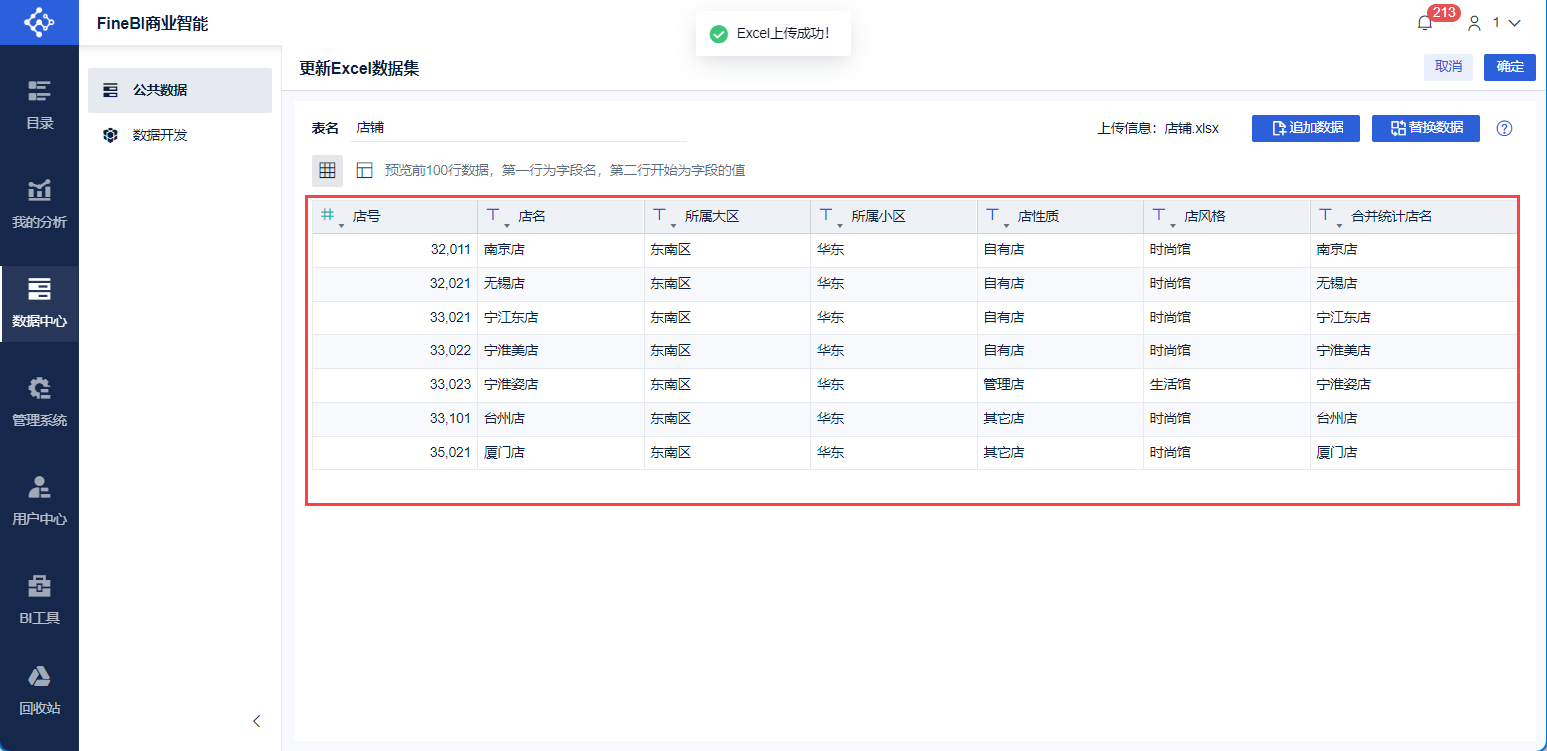
Task: Click the preview hint text about 100行数据
Action: 565,171
